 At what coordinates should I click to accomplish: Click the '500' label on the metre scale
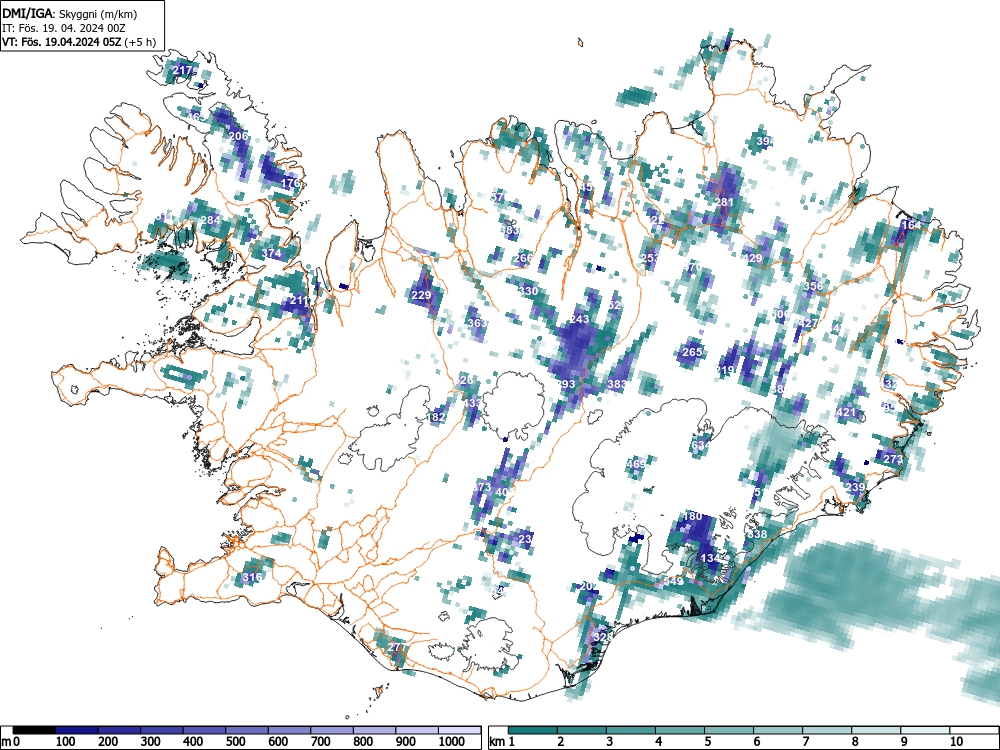pyautogui.click(x=235, y=742)
